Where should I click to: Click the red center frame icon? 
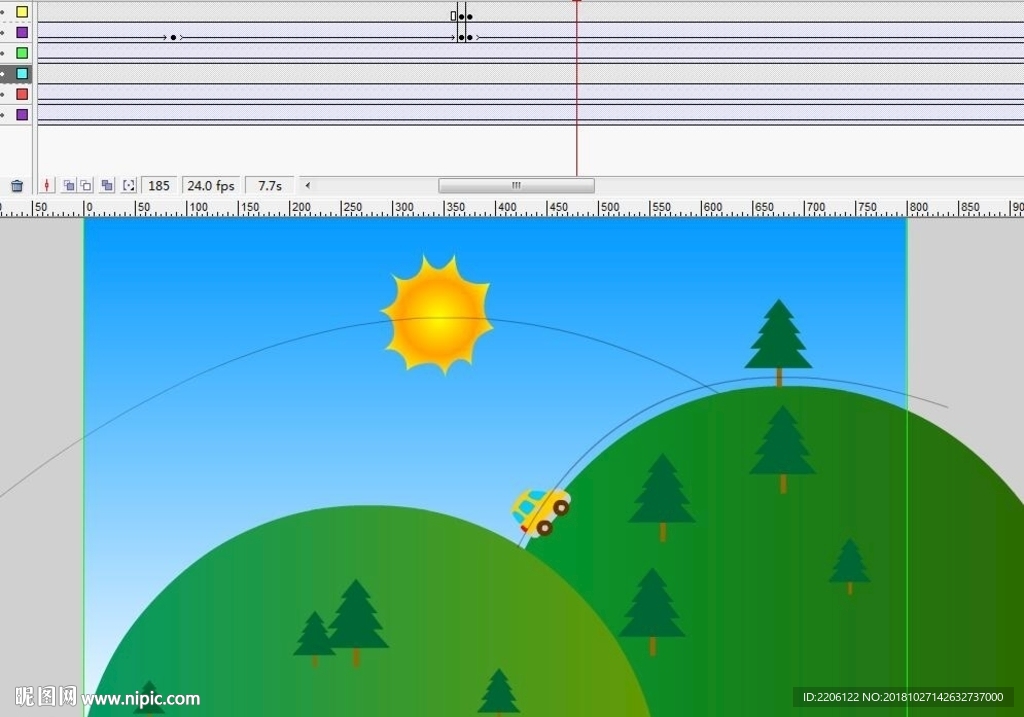pyautogui.click(x=46, y=185)
